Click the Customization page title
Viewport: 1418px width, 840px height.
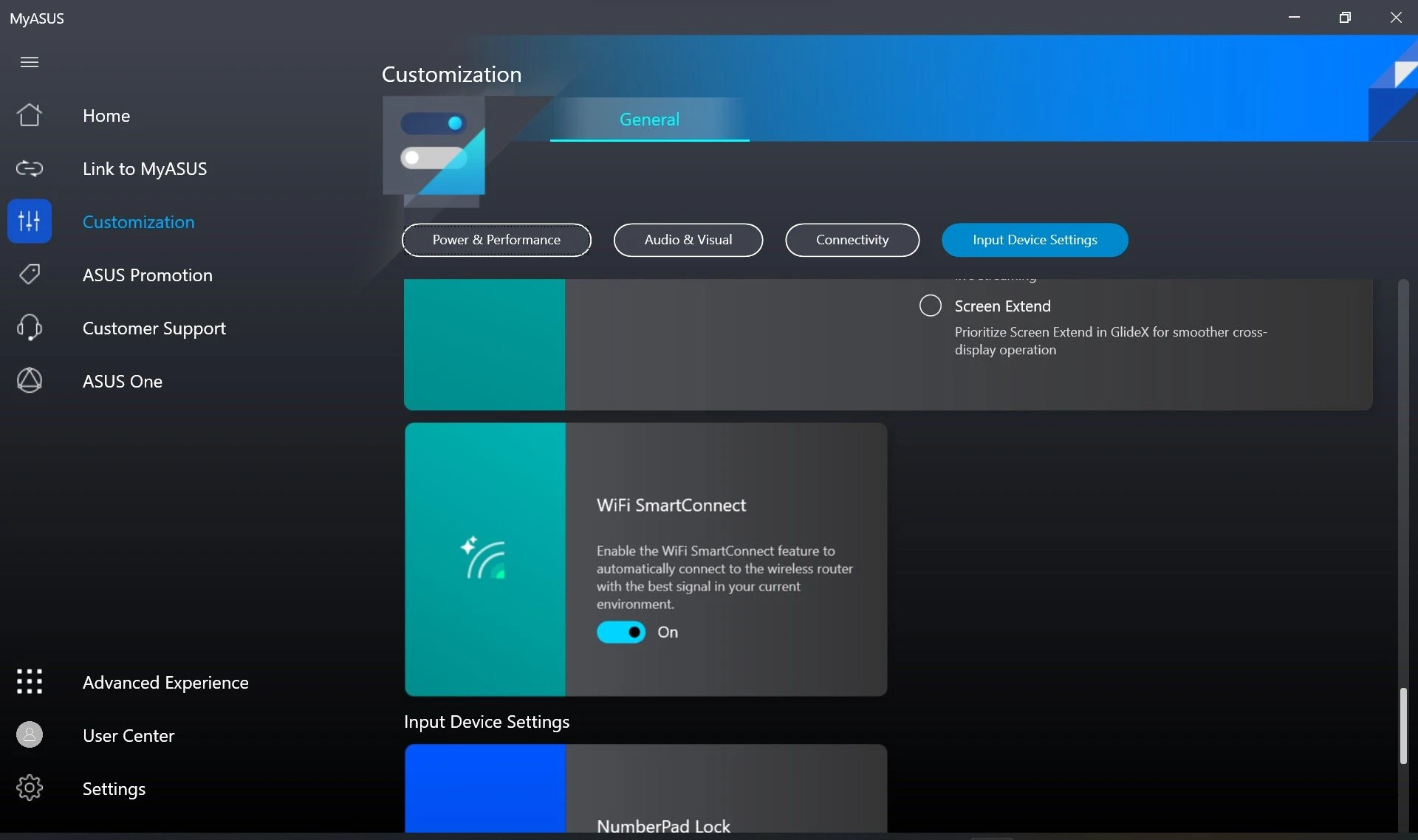tap(451, 75)
